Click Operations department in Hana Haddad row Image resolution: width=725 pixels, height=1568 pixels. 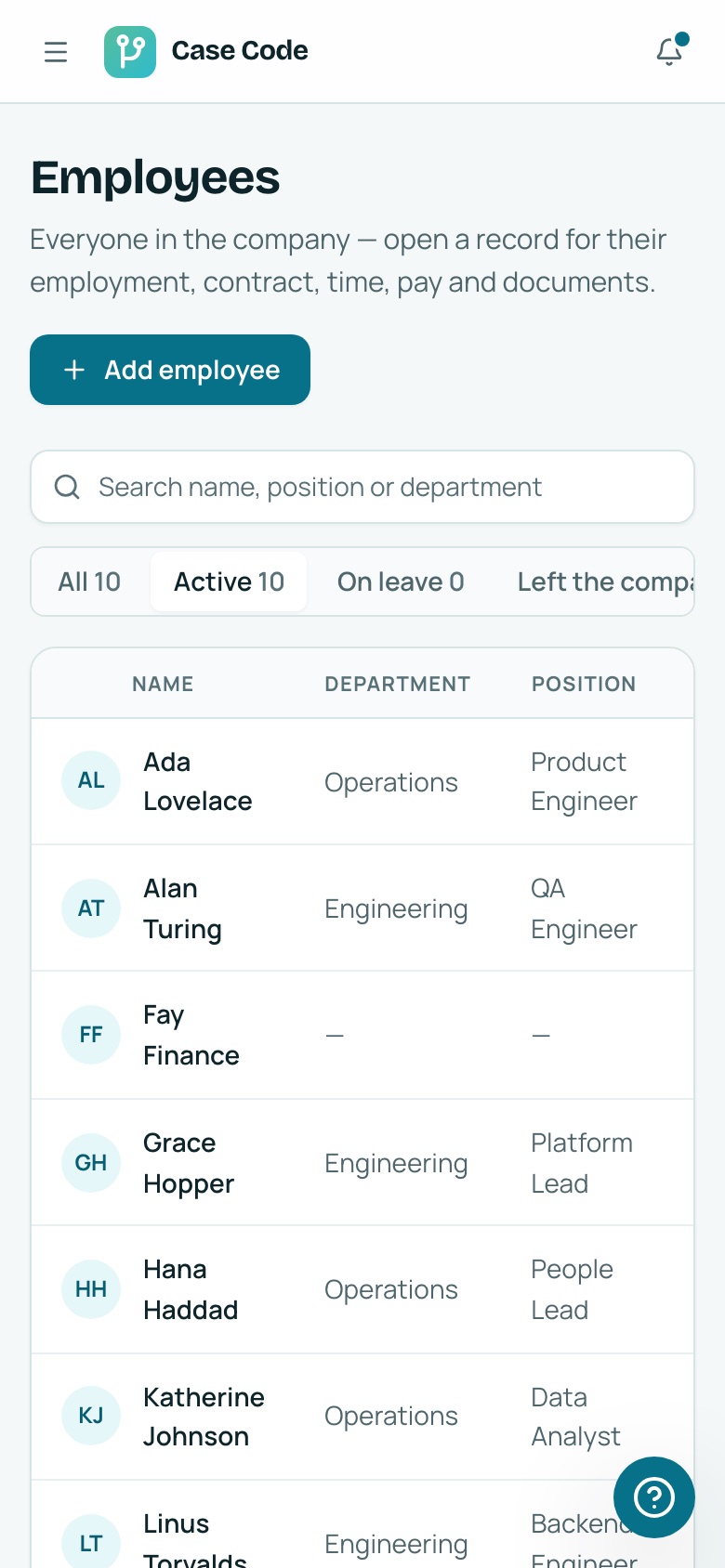tap(391, 1289)
